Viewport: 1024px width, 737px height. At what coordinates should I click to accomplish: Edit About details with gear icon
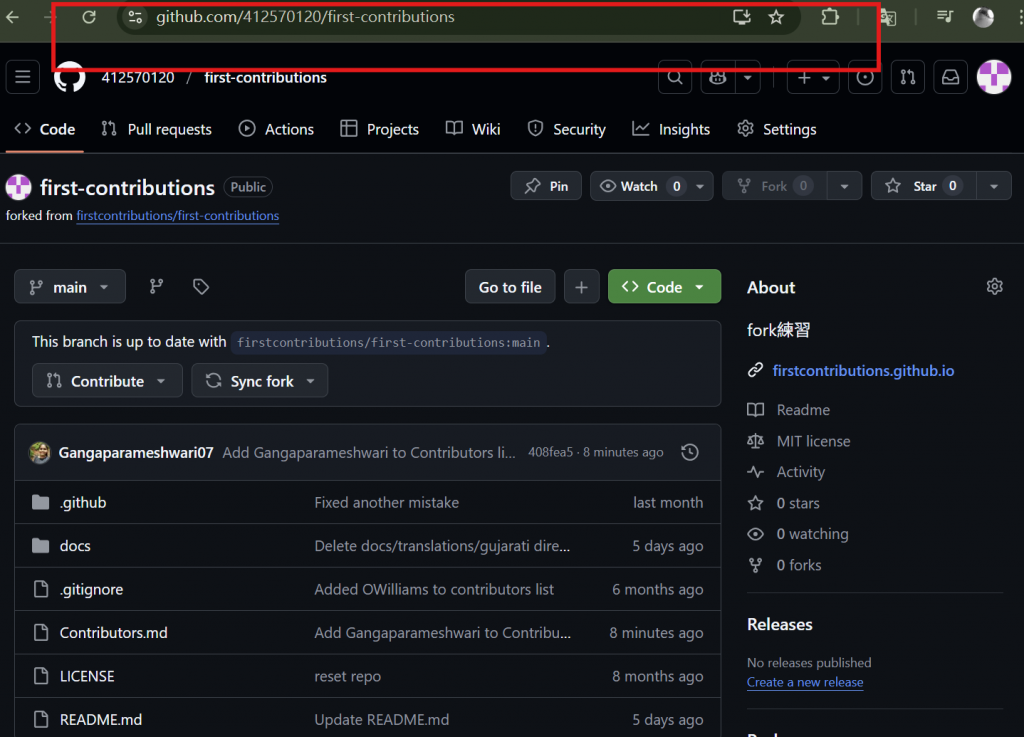994,287
